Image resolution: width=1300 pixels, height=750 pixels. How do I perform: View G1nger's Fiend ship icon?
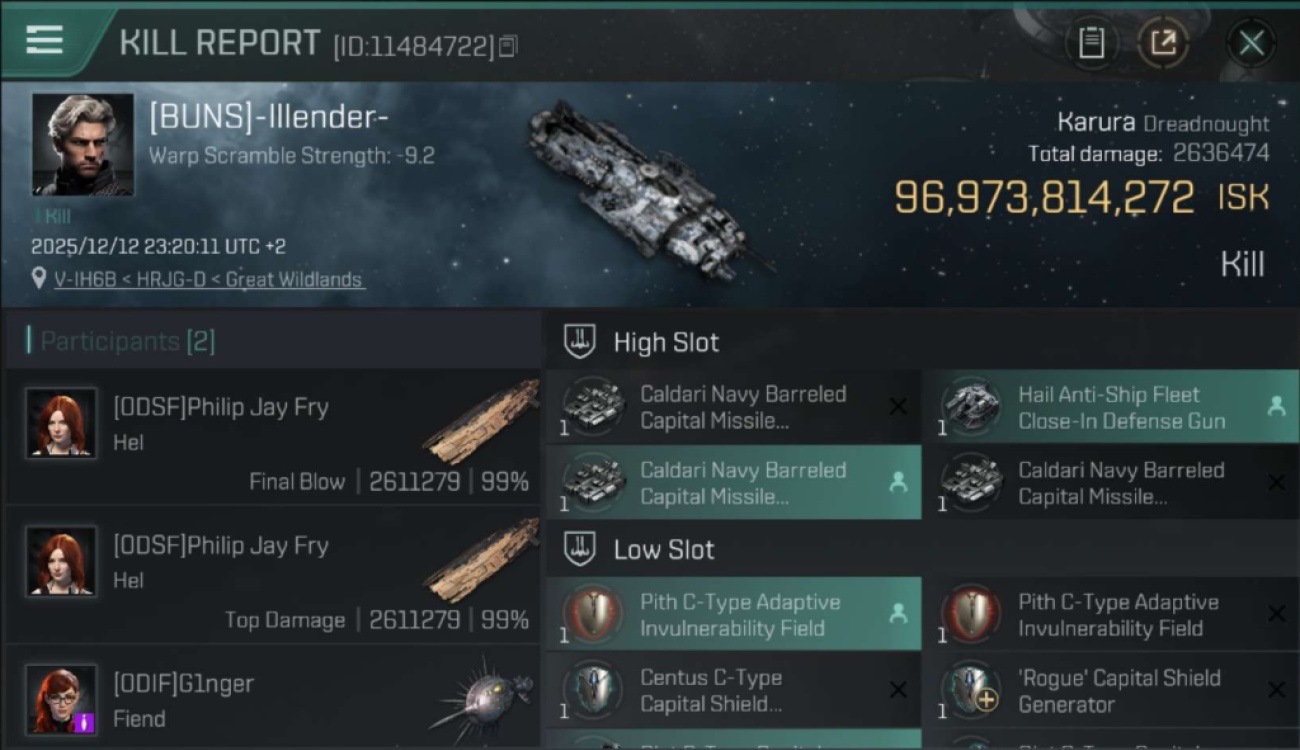tap(483, 698)
